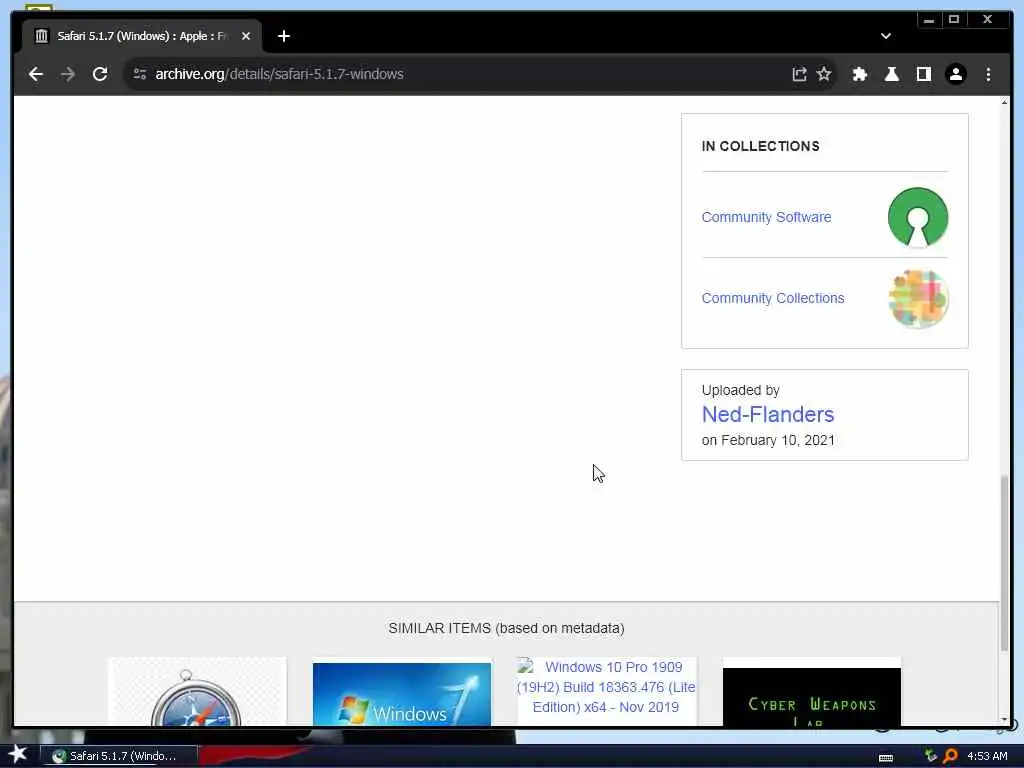Minimize the browser window

click(x=929, y=20)
